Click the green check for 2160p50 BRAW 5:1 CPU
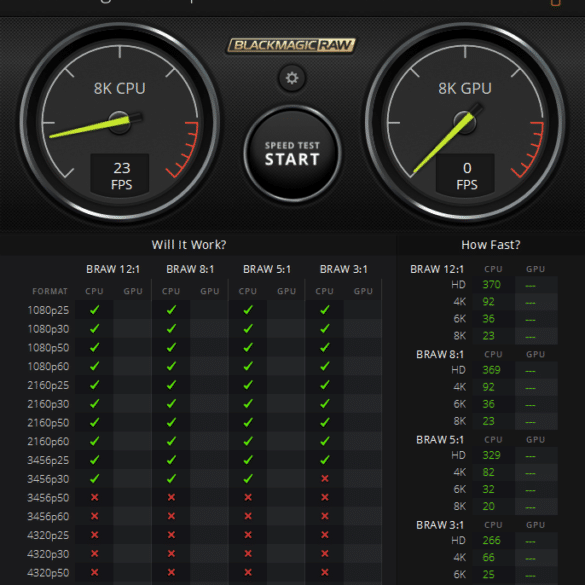Screen dimensions: 585x585 tap(248, 422)
